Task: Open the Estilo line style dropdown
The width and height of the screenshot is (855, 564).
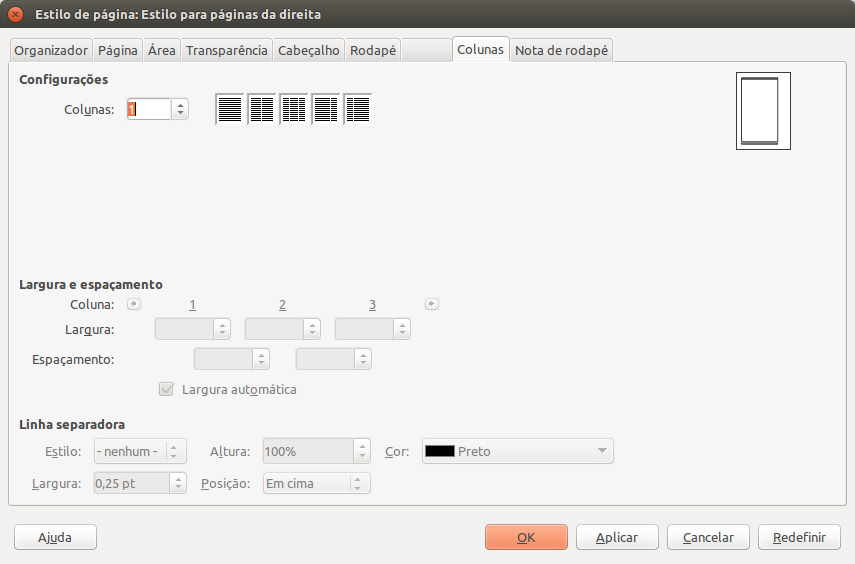Action: coord(141,452)
